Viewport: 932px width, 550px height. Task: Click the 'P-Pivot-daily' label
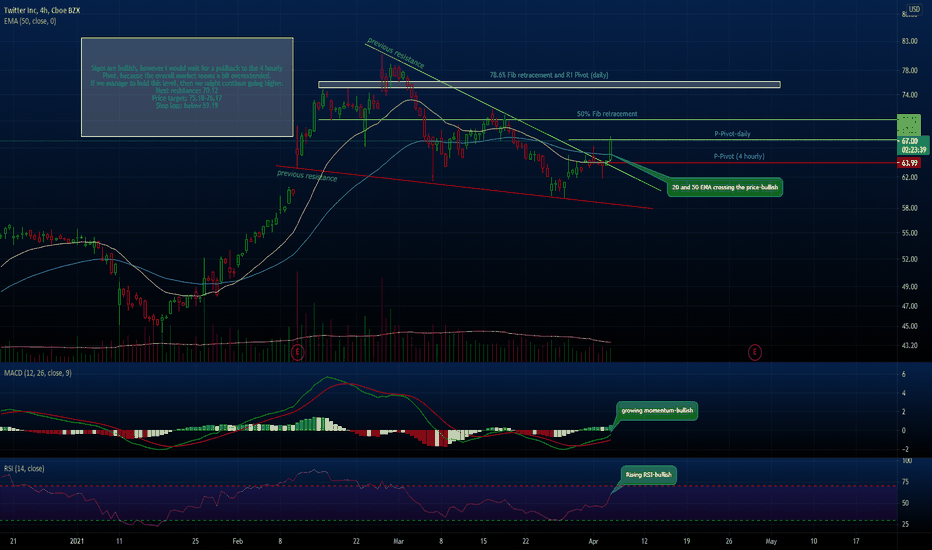tap(732, 134)
